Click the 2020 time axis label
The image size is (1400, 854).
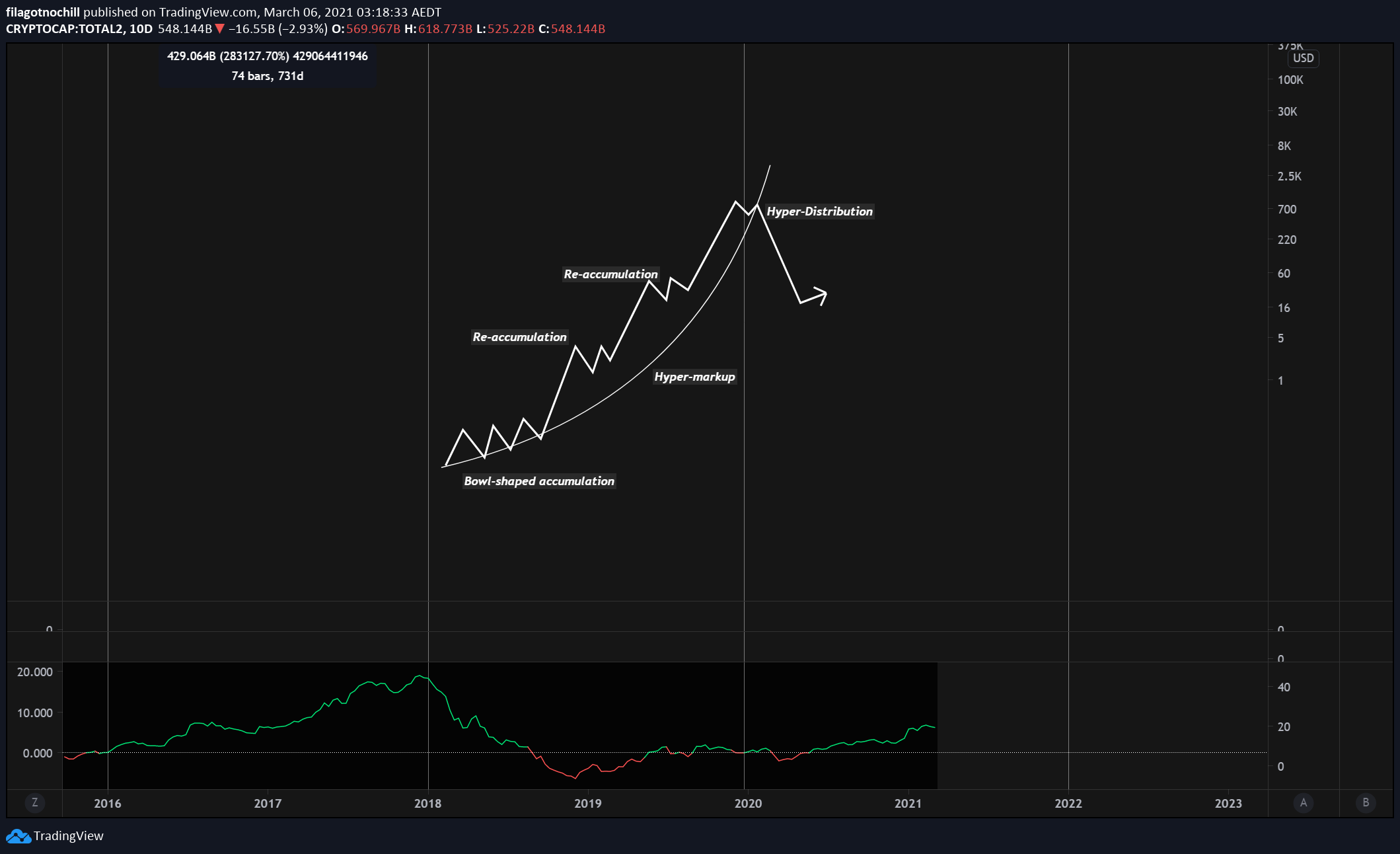(x=748, y=803)
